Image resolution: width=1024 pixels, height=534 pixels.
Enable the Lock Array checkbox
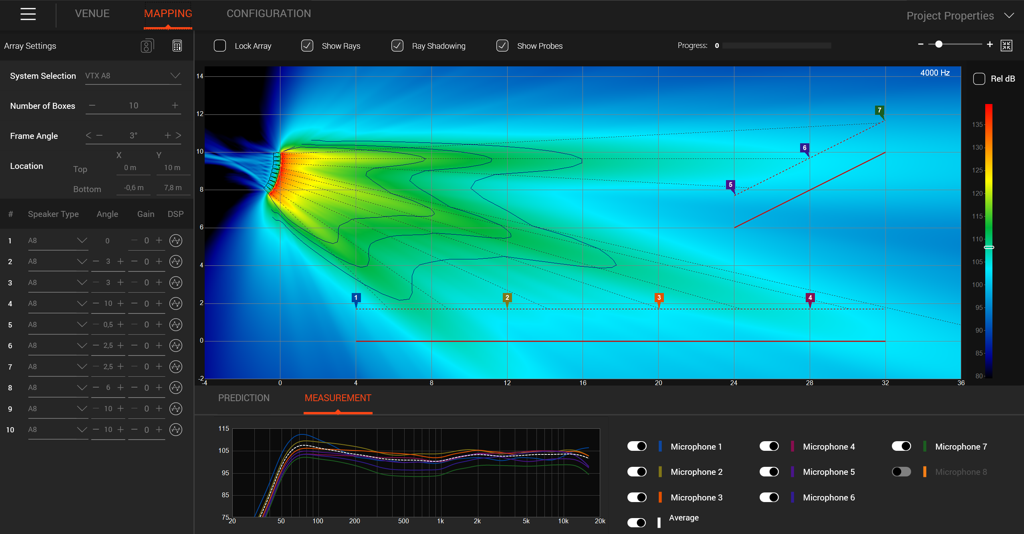[x=220, y=46]
